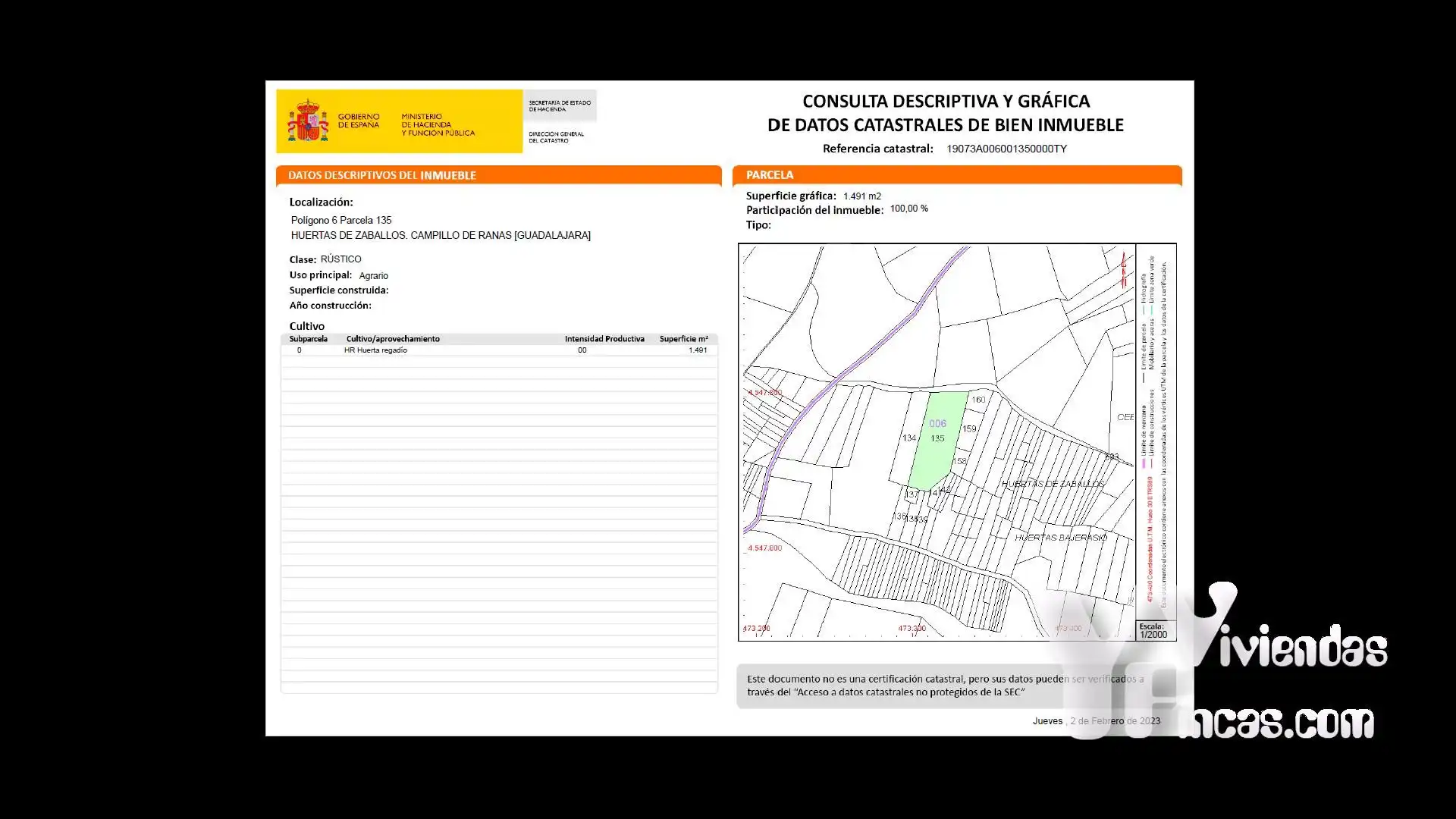Screen dimensions: 1456x819
Task: Click the 'RÚSTICO' class value
Action: 340,259
